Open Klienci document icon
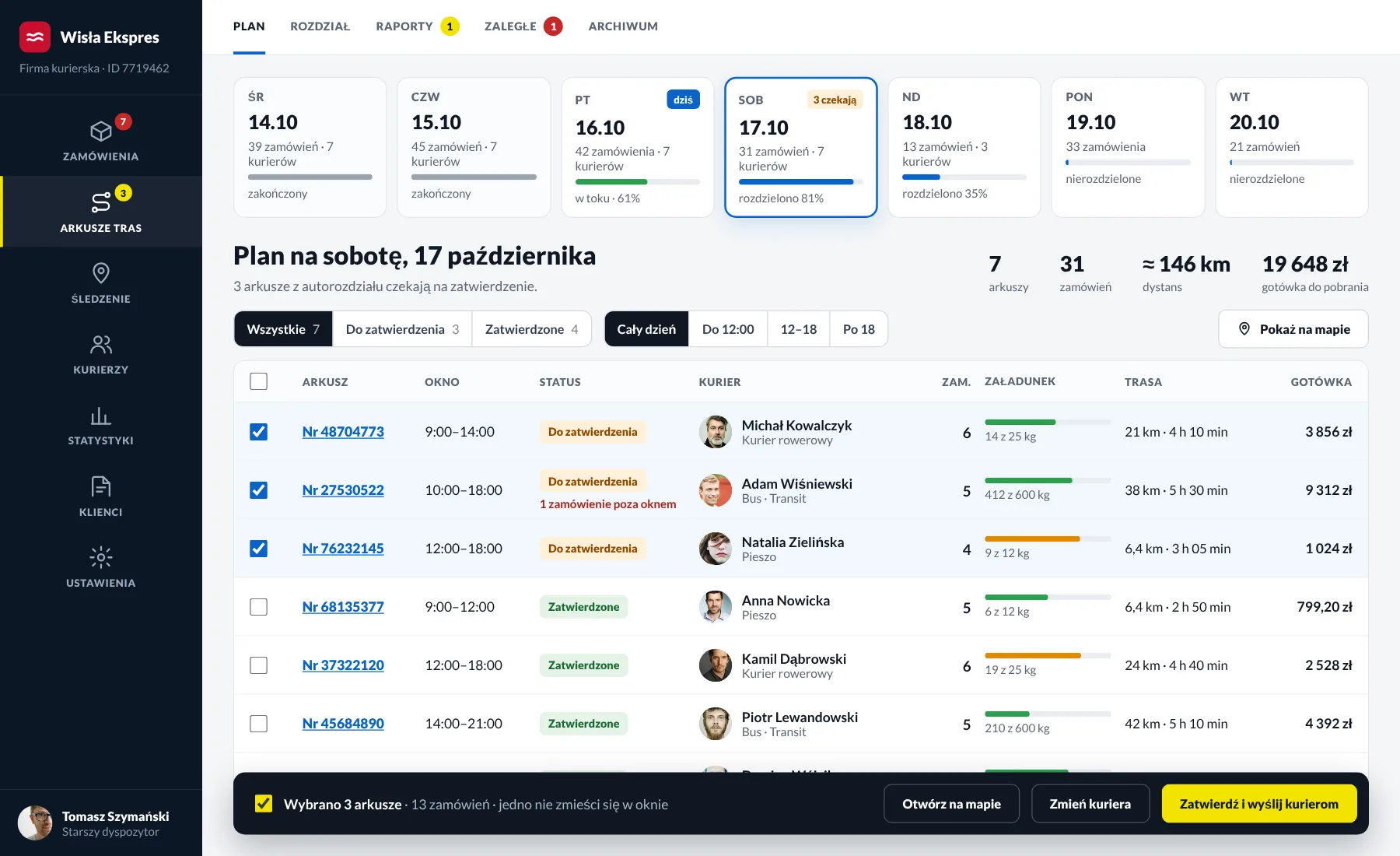The width and height of the screenshot is (1400, 856). point(101,486)
